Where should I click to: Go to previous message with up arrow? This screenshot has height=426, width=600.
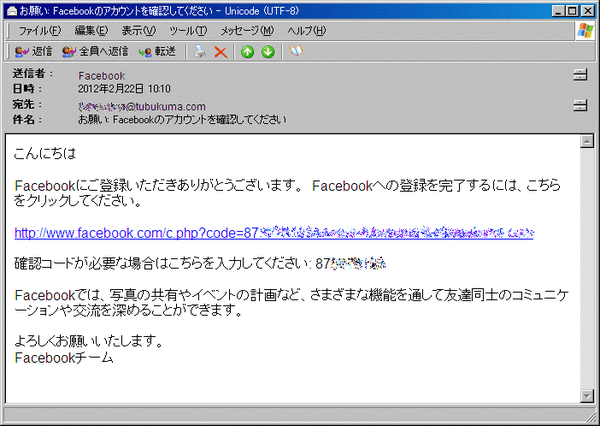click(248, 52)
